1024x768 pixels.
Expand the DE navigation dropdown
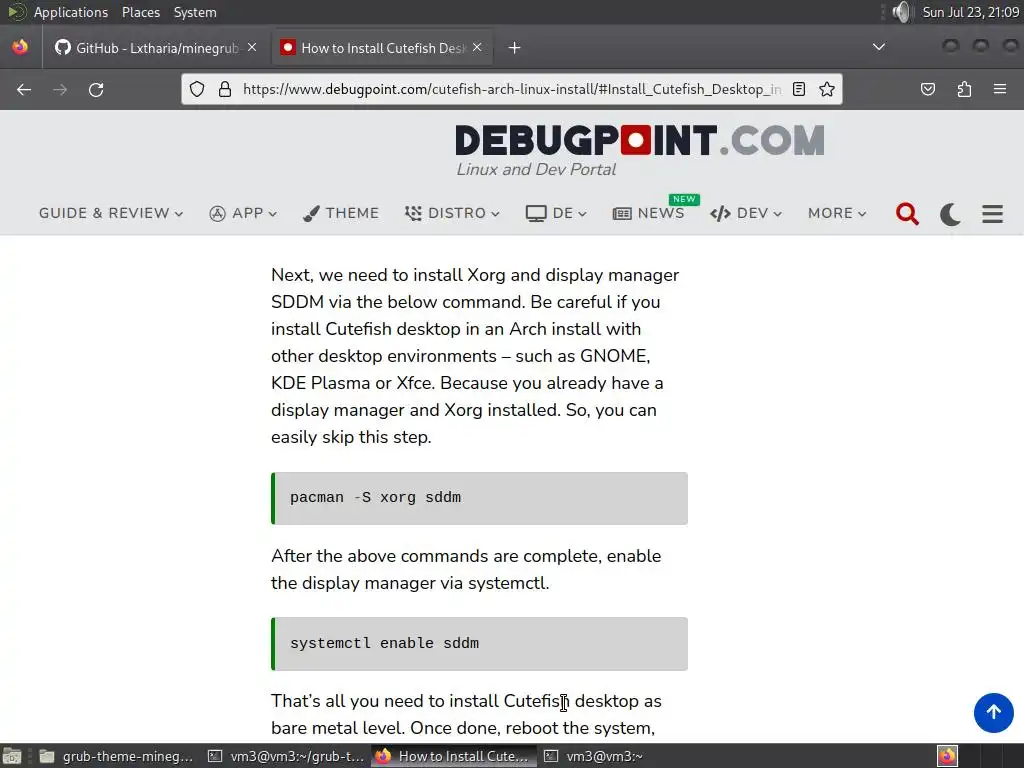coord(556,213)
